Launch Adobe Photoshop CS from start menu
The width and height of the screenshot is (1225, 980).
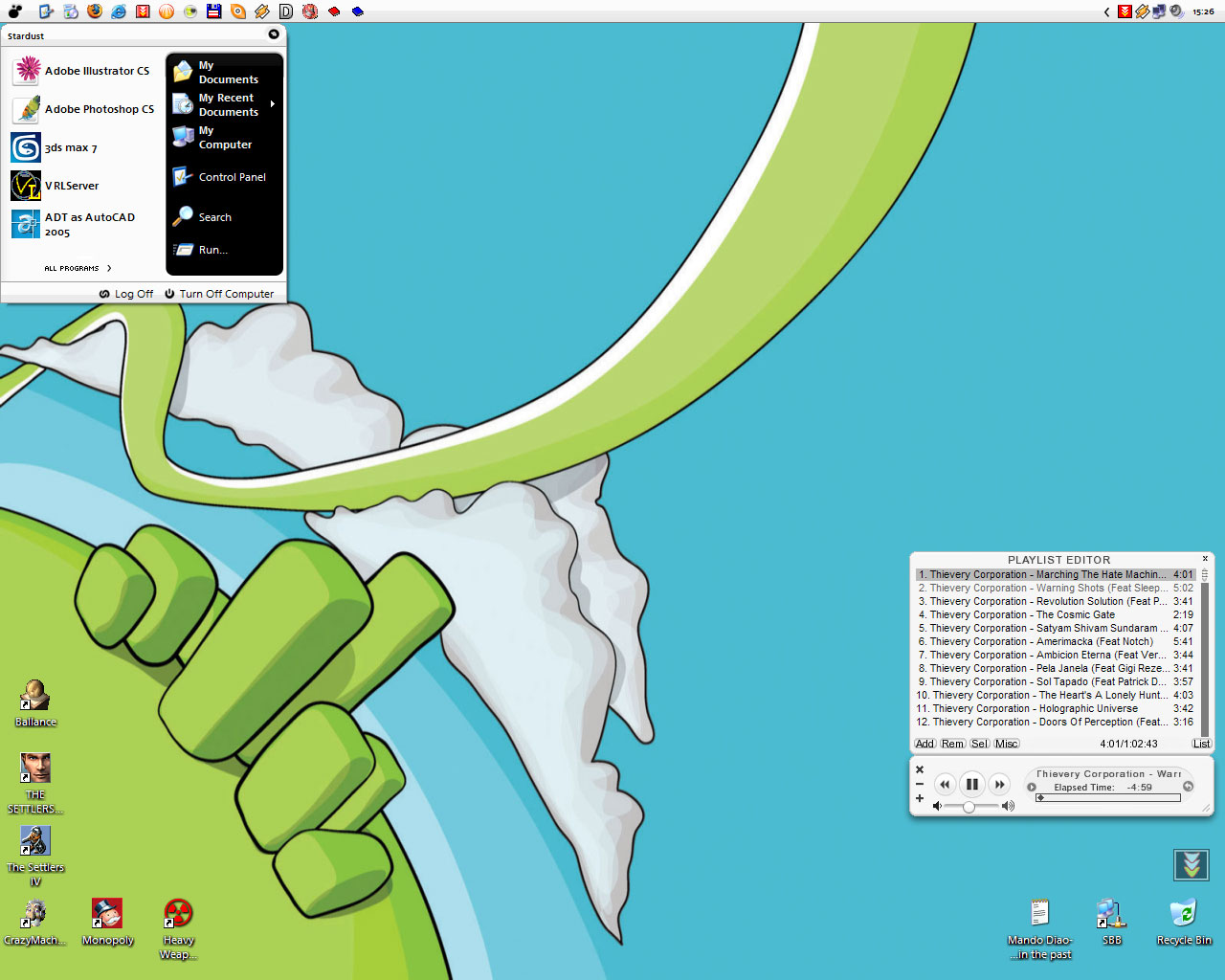pyautogui.click(x=82, y=109)
